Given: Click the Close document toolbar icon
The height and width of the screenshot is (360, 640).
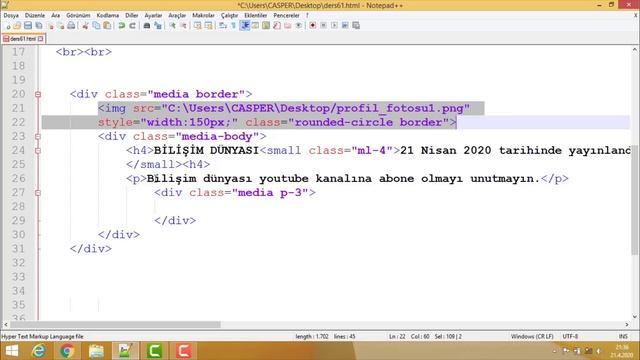Looking at the screenshot, I should (x=50, y=26).
